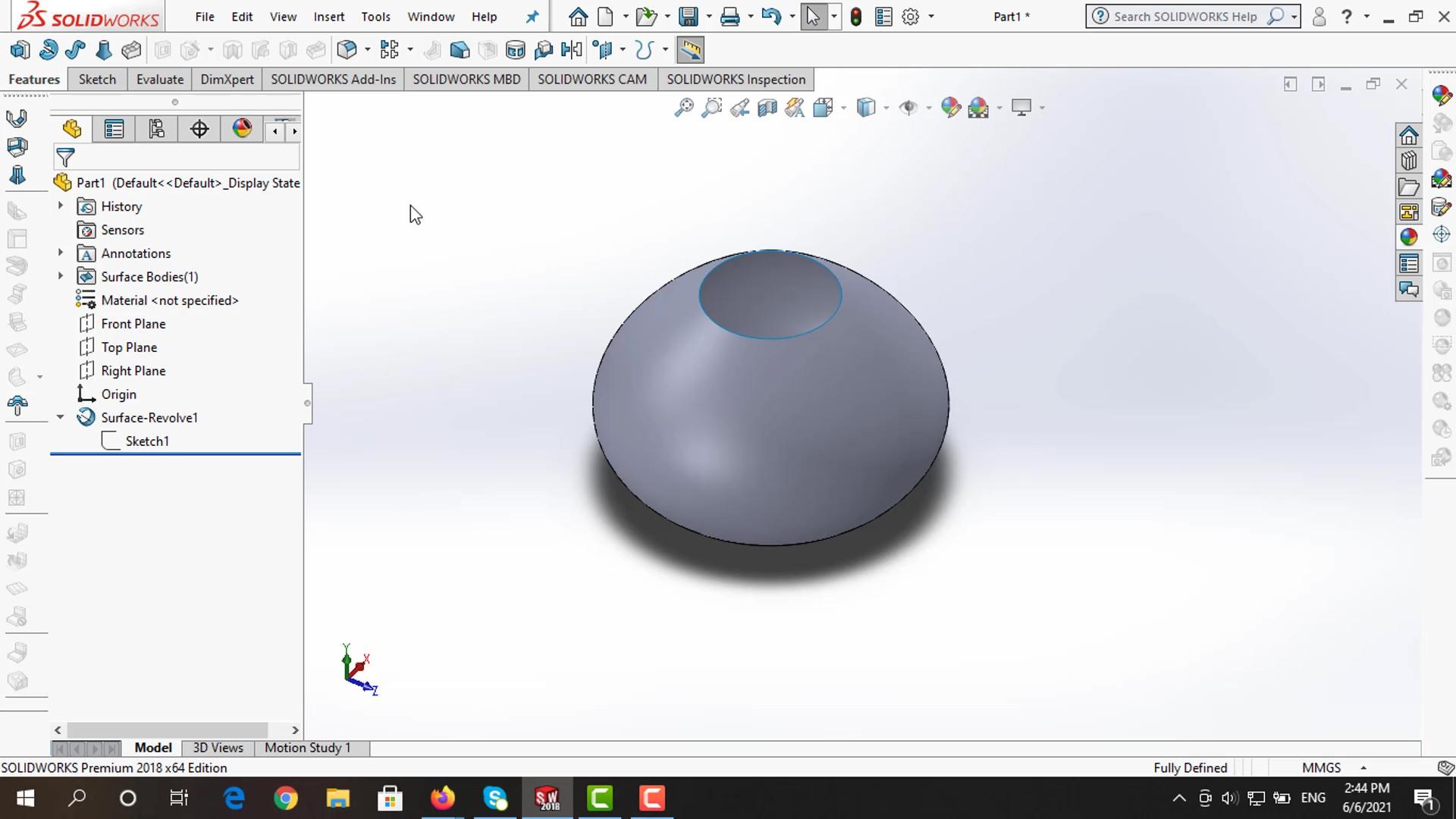The height and width of the screenshot is (819, 1456).
Task: Toggle the Instant3D ruler button
Action: click(690, 50)
